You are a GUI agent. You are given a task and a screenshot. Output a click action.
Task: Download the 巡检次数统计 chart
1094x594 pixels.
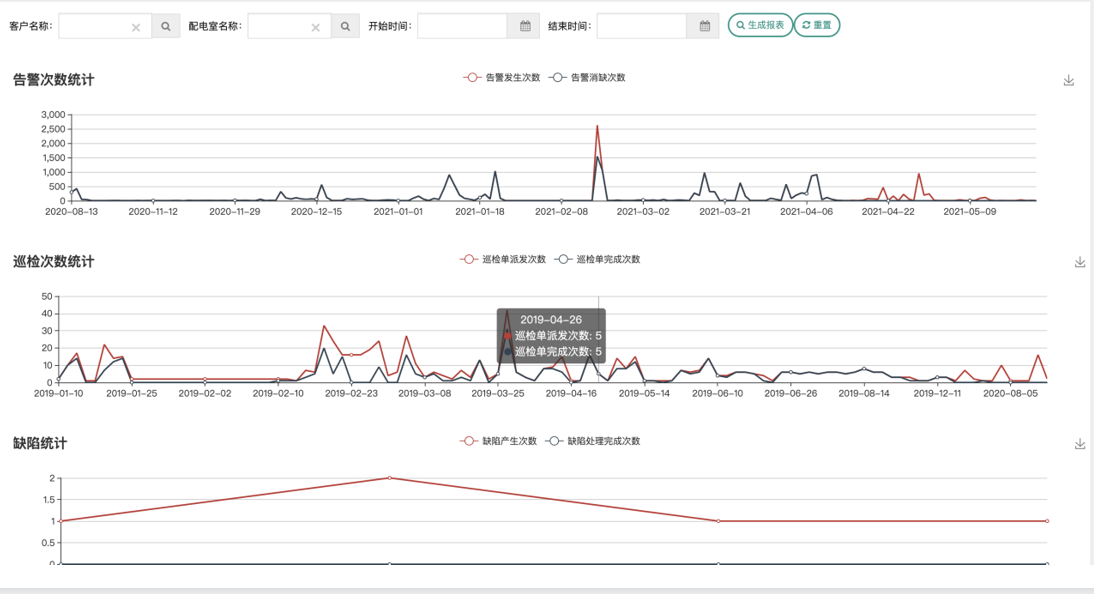coord(1080,262)
